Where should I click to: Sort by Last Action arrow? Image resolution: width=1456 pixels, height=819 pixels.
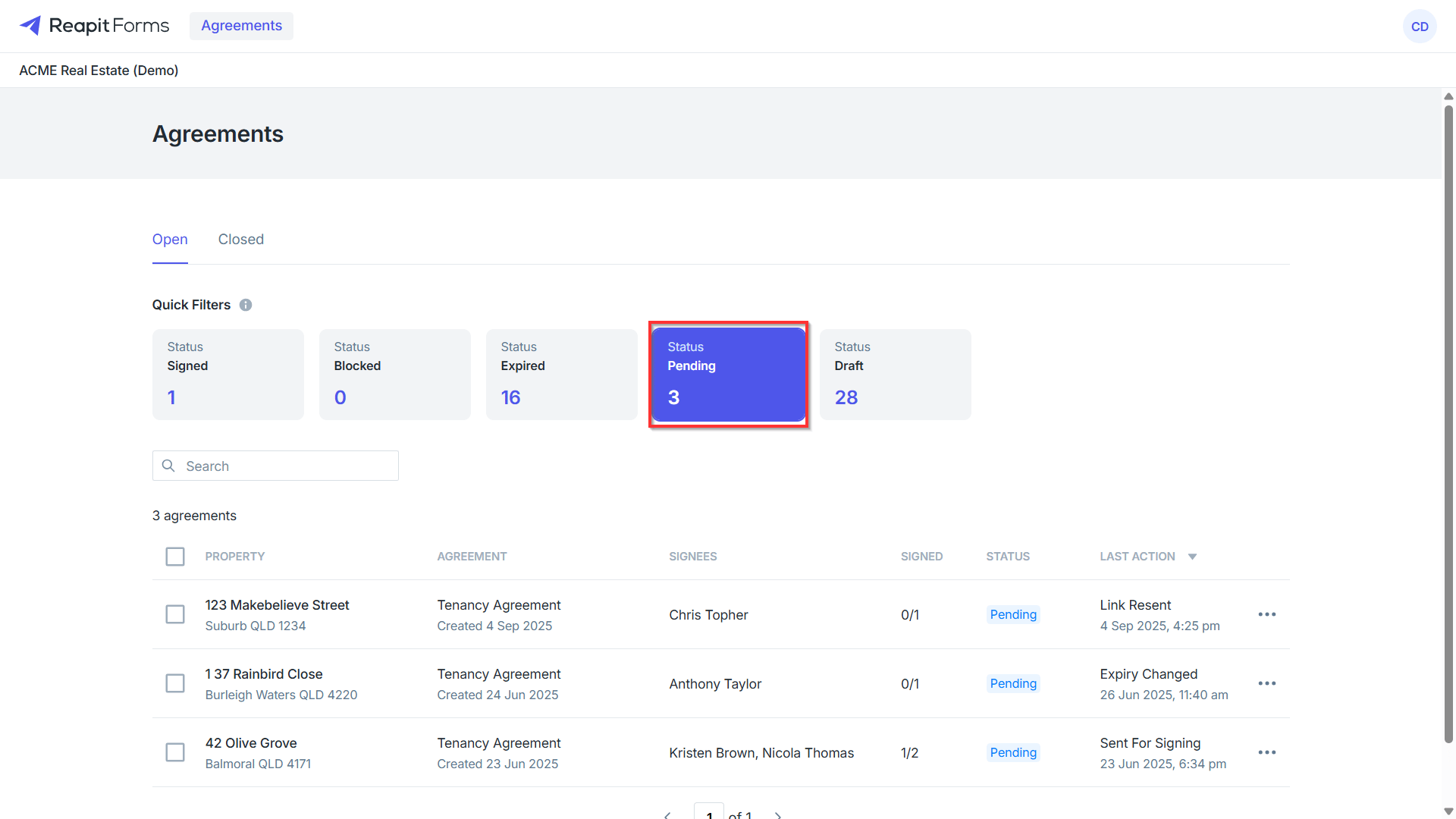[1192, 557]
